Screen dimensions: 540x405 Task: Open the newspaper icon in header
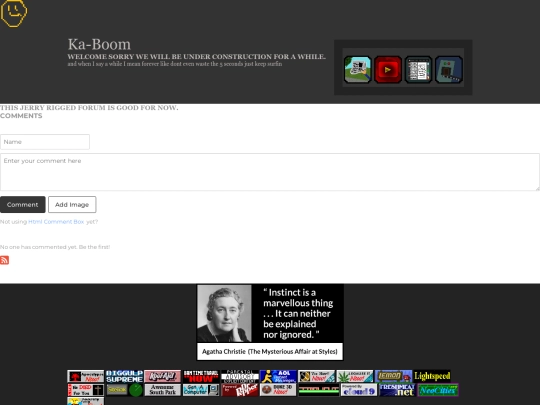(x=357, y=70)
